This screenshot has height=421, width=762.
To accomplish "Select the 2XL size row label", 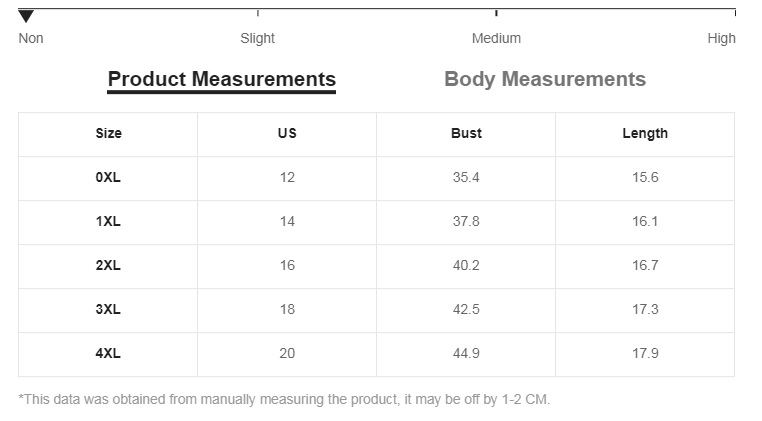I will [108, 266].
